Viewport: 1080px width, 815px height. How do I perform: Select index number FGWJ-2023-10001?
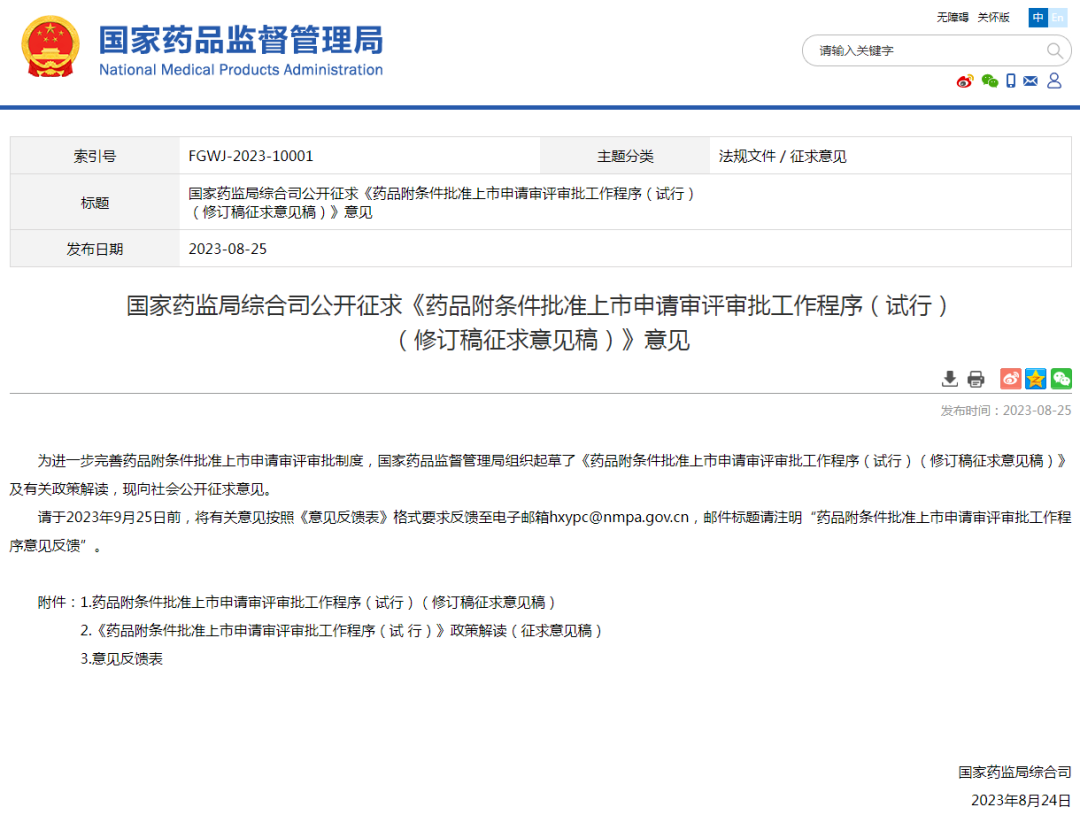tap(251, 156)
